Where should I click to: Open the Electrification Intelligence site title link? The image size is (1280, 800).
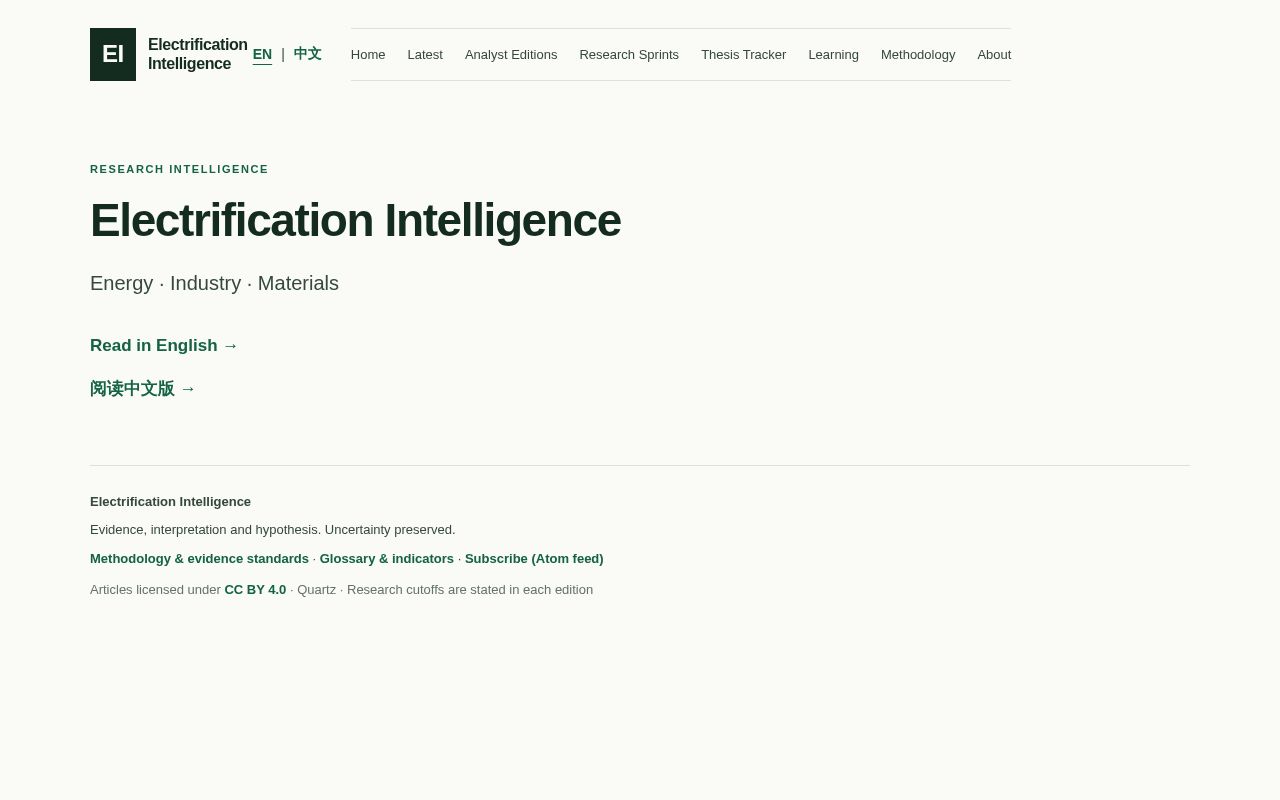click(x=198, y=54)
